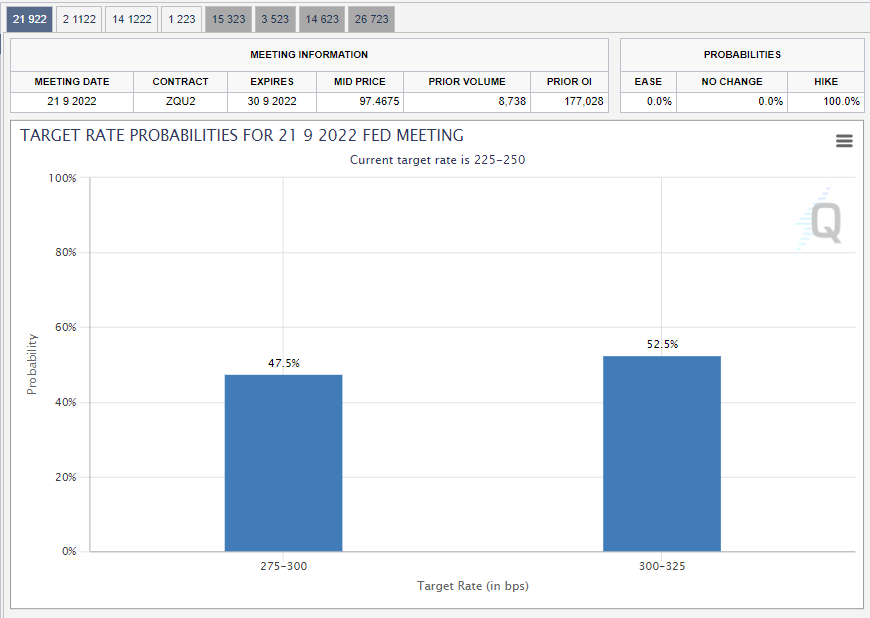This screenshot has height=618, width=870.
Task: Go to the 3 523 meeting tab
Action: click(275, 19)
